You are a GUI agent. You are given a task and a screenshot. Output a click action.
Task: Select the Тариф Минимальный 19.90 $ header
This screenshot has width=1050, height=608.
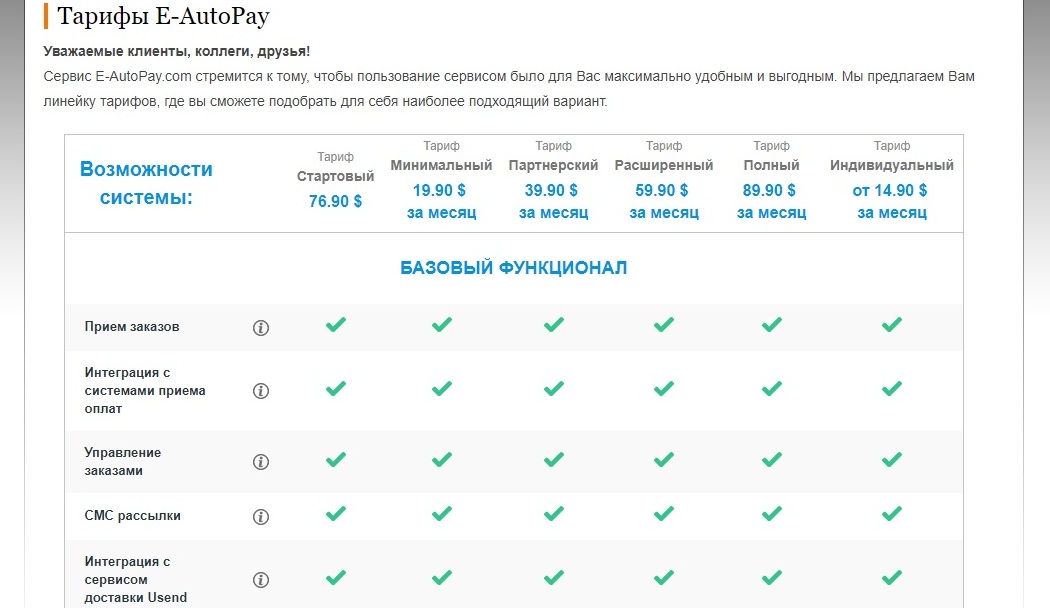tap(441, 180)
